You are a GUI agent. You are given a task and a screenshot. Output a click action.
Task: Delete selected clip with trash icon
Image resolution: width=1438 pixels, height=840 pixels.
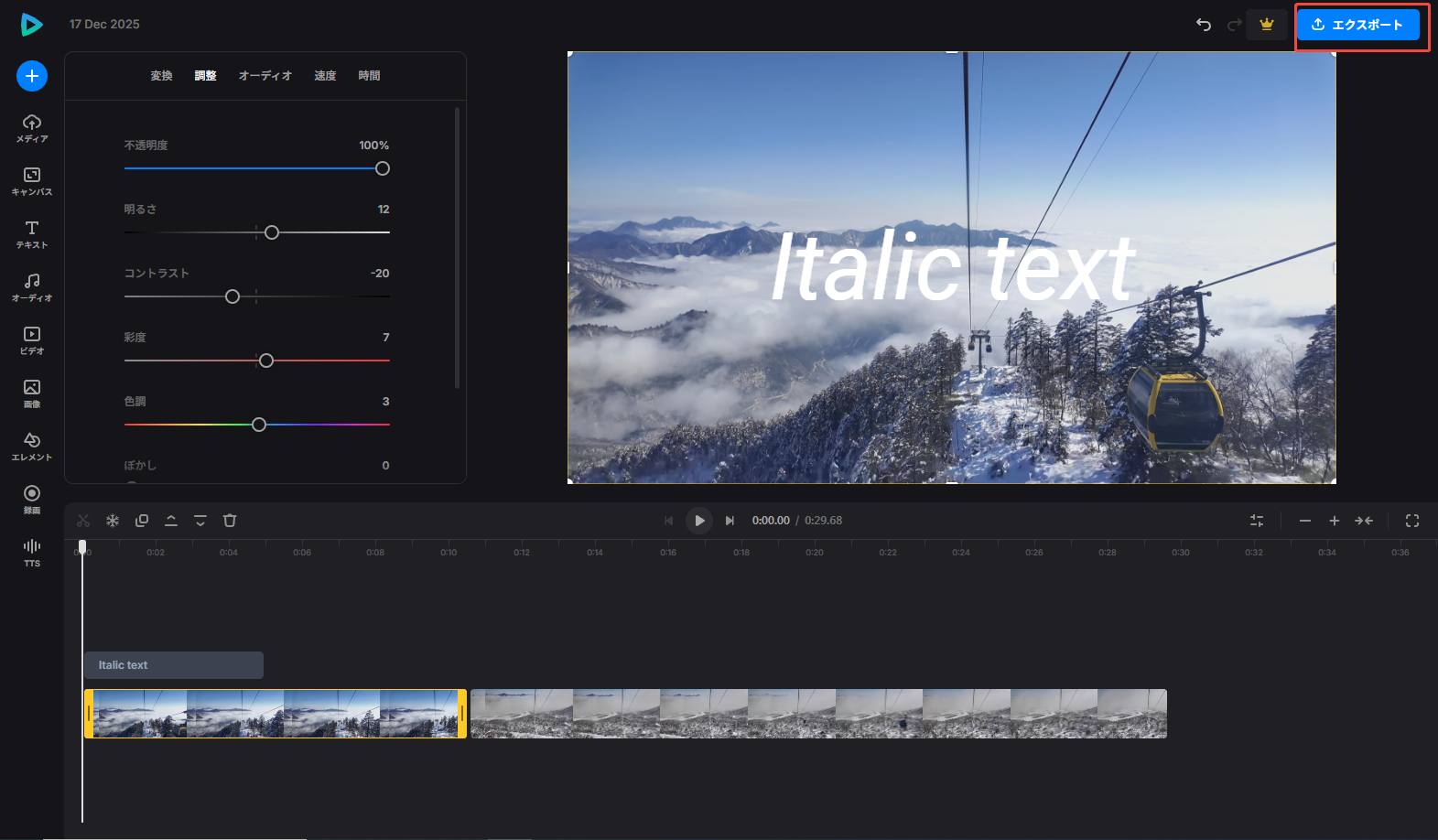[230, 521]
